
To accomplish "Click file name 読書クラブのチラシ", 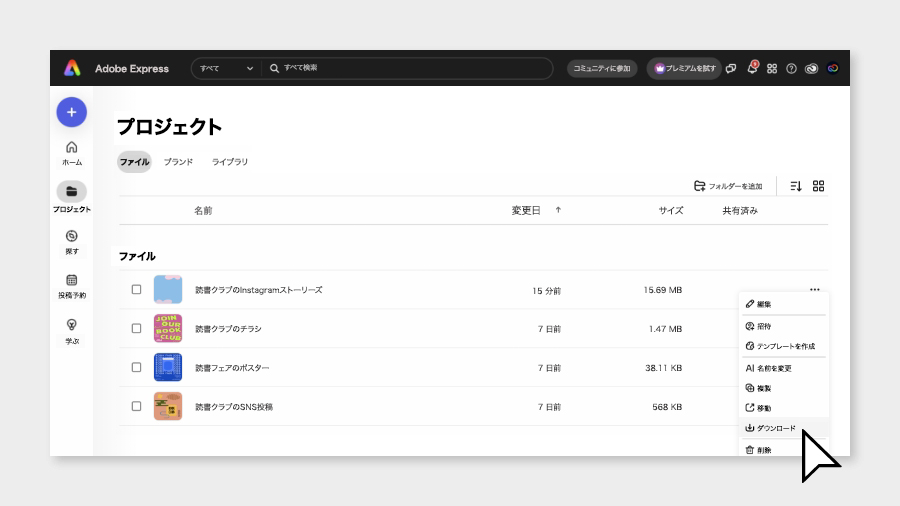I will click(228, 329).
